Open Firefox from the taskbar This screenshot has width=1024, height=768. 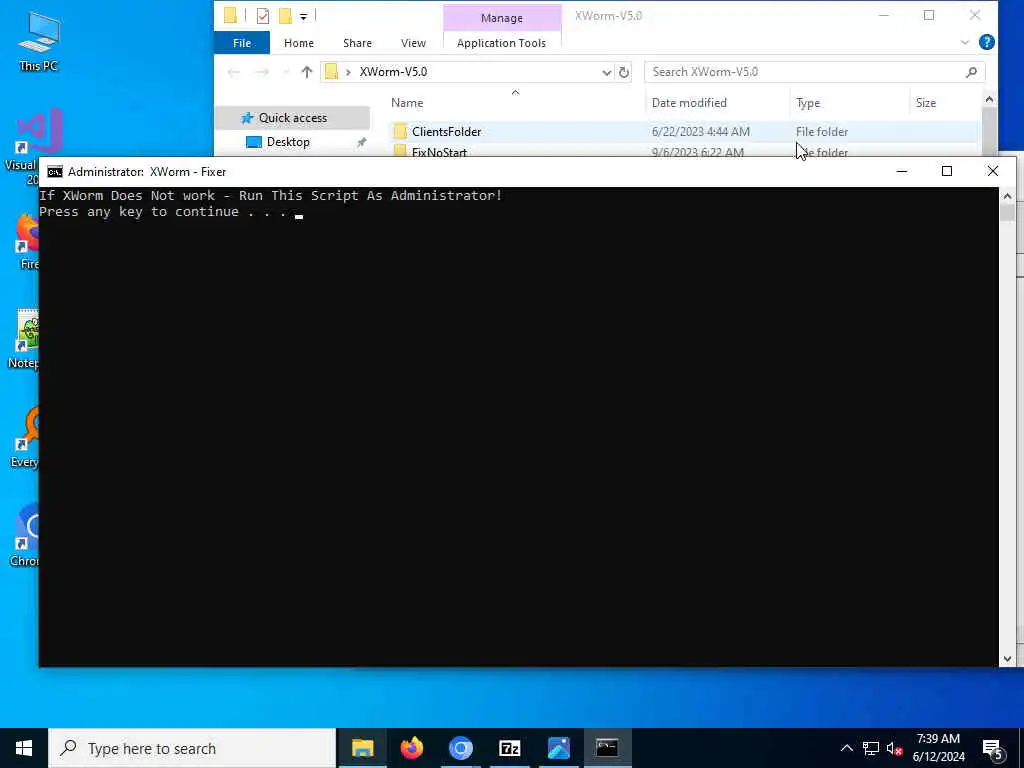pos(411,748)
